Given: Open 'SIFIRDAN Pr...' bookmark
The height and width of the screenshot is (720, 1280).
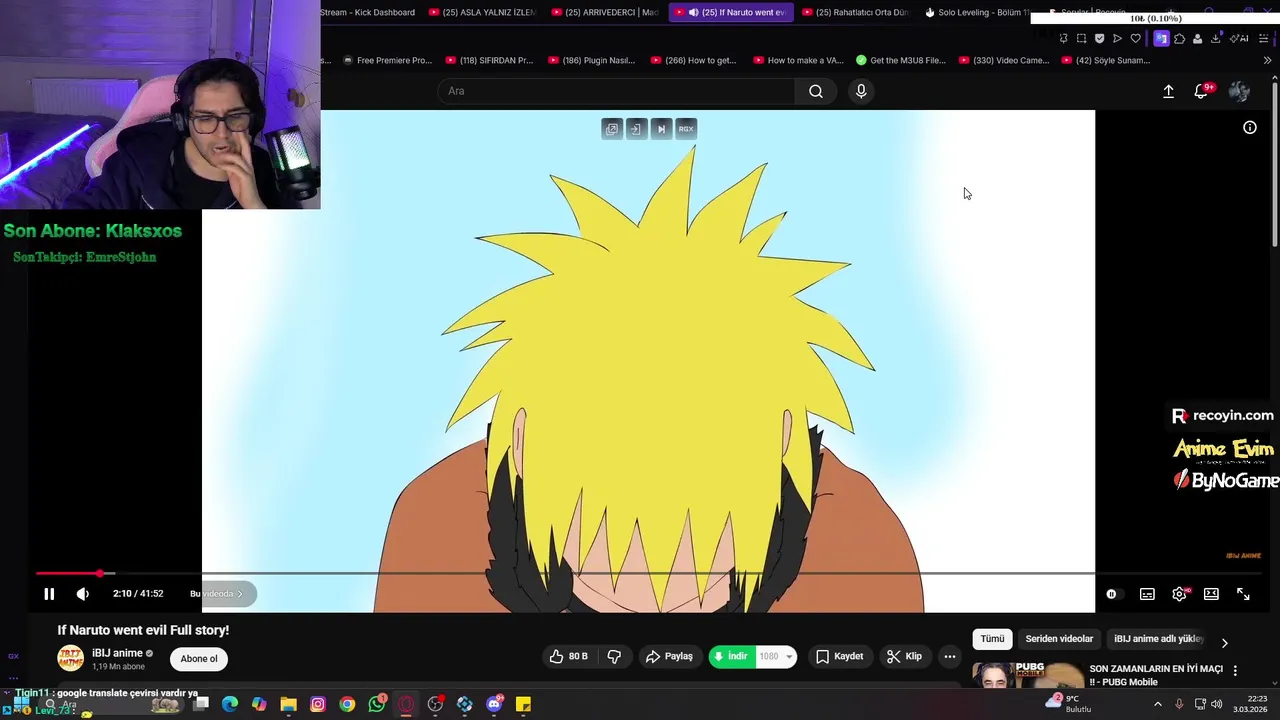Looking at the screenshot, I should 489,60.
